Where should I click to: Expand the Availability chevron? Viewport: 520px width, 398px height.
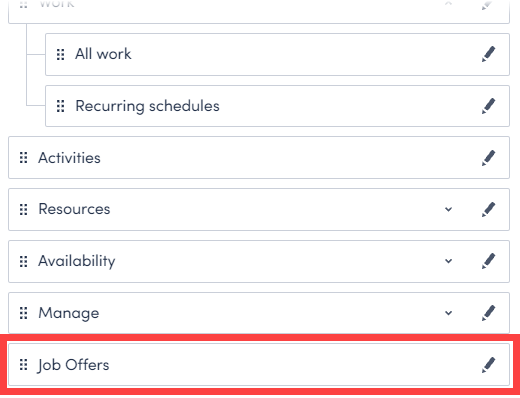pos(449,261)
